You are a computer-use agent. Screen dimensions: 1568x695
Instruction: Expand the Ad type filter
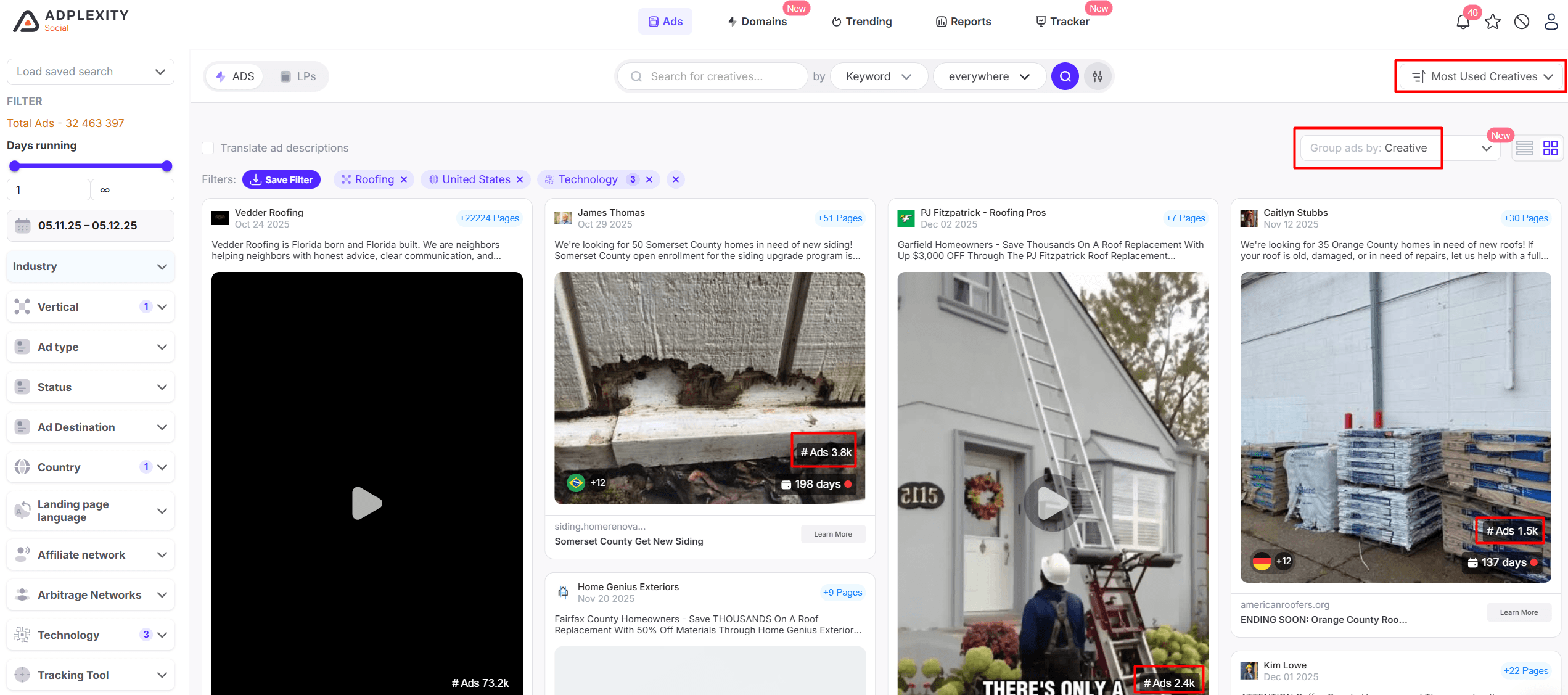[91, 347]
